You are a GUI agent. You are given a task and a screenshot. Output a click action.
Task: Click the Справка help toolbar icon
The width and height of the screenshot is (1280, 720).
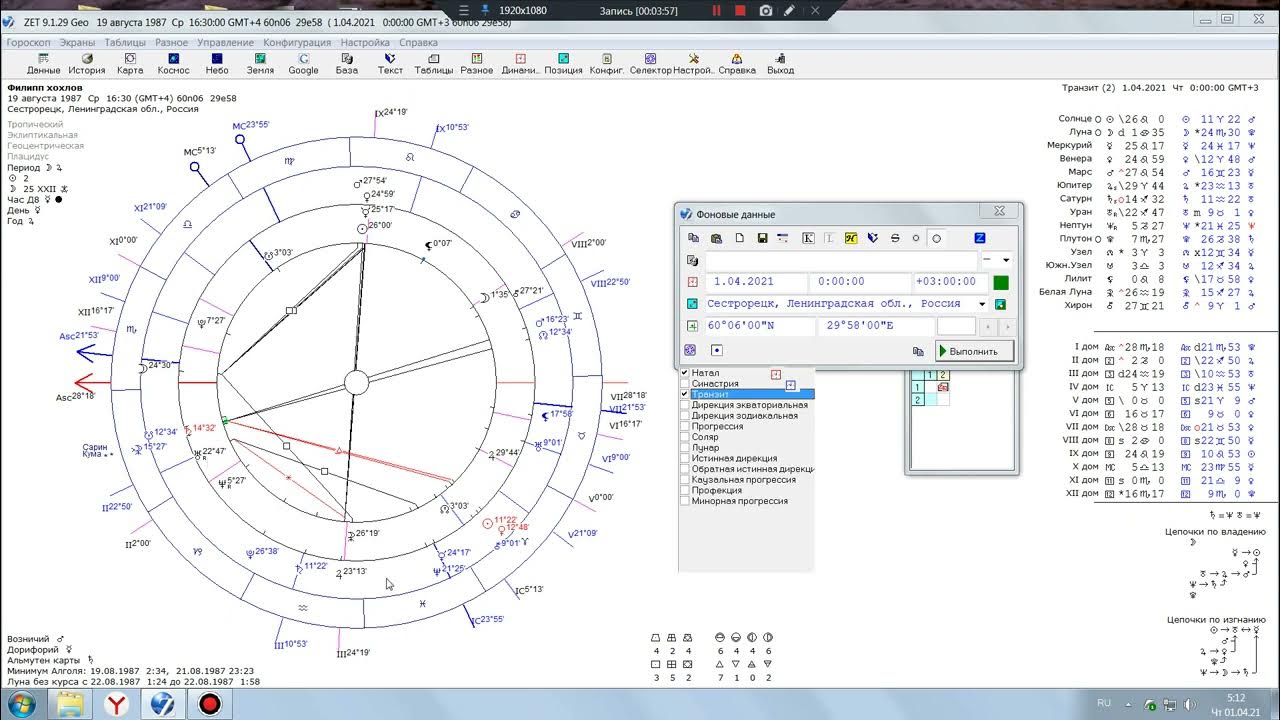click(737, 64)
